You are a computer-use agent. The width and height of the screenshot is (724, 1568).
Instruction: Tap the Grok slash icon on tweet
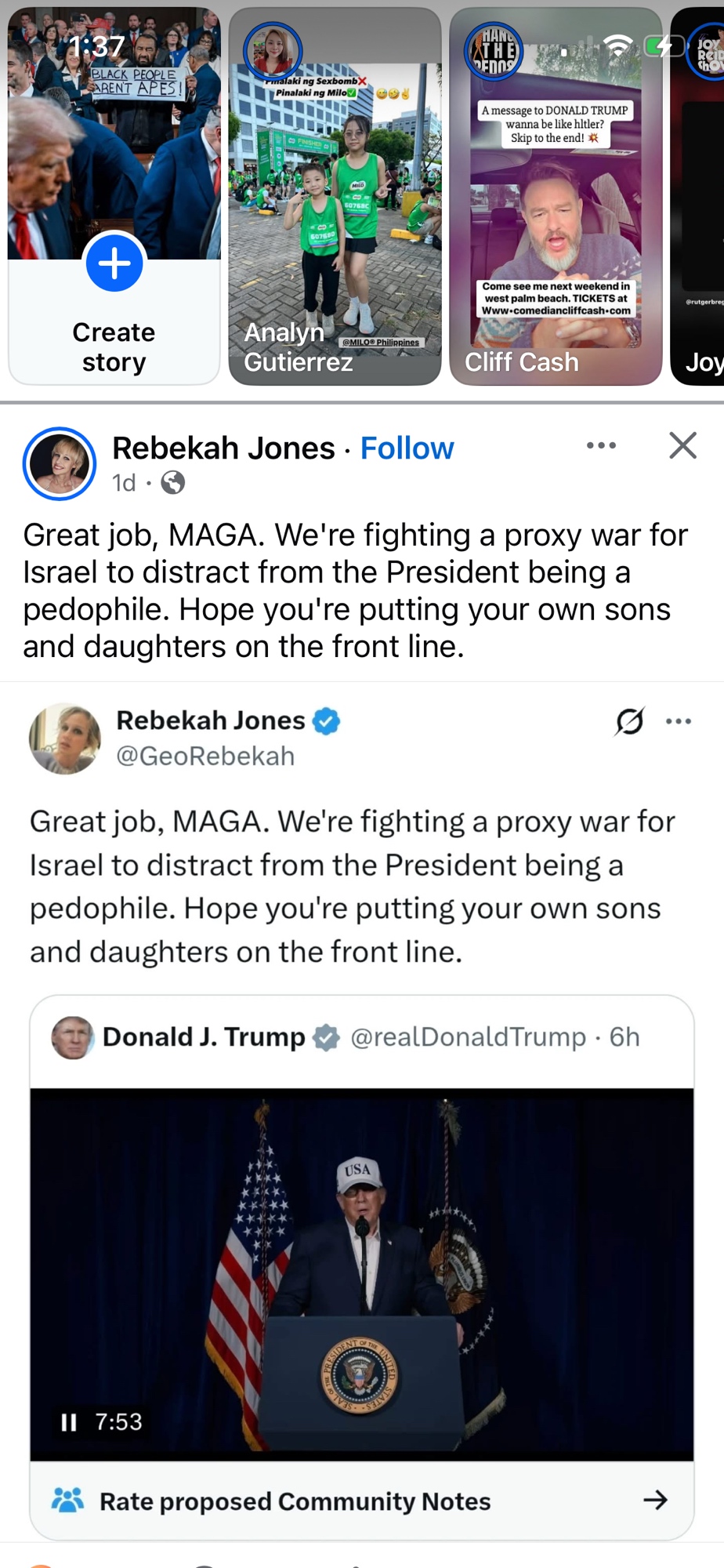[x=629, y=721]
